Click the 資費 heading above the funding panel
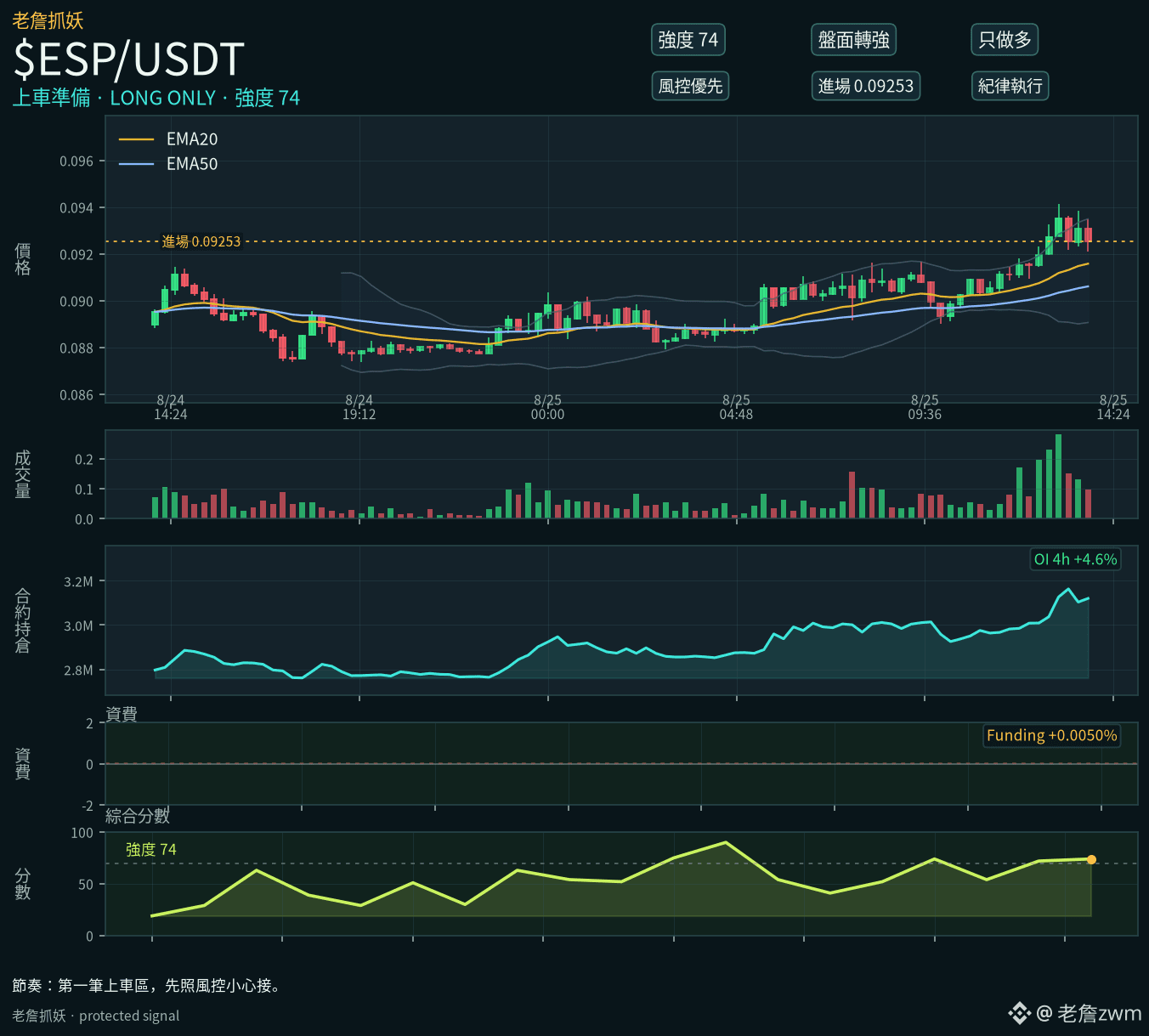Viewport: 1149px width, 1036px height. point(122,714)
